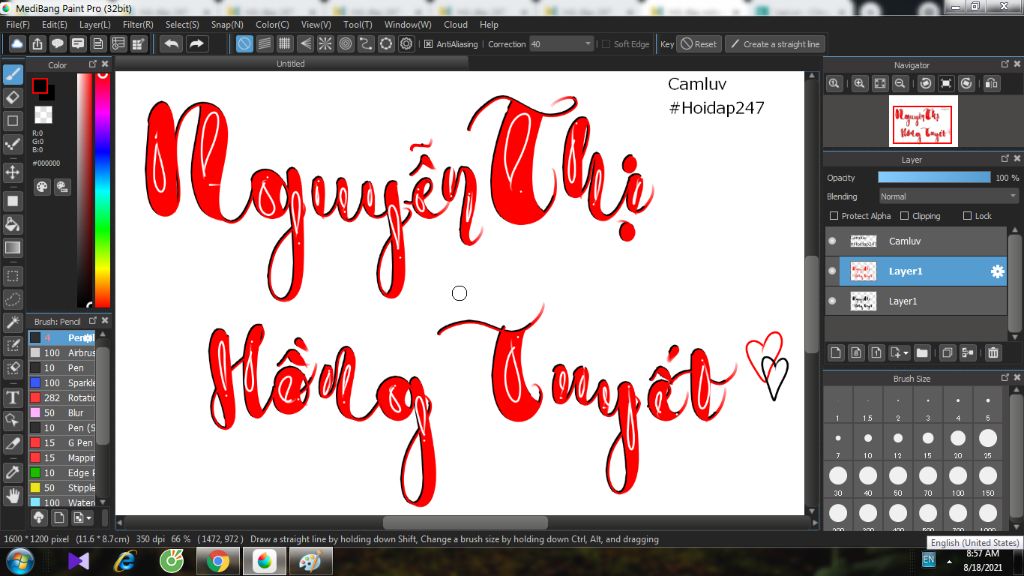Open the Correction value dropdown
Viewport: 1024px width, 576px height.
click(x=587, y=44)
